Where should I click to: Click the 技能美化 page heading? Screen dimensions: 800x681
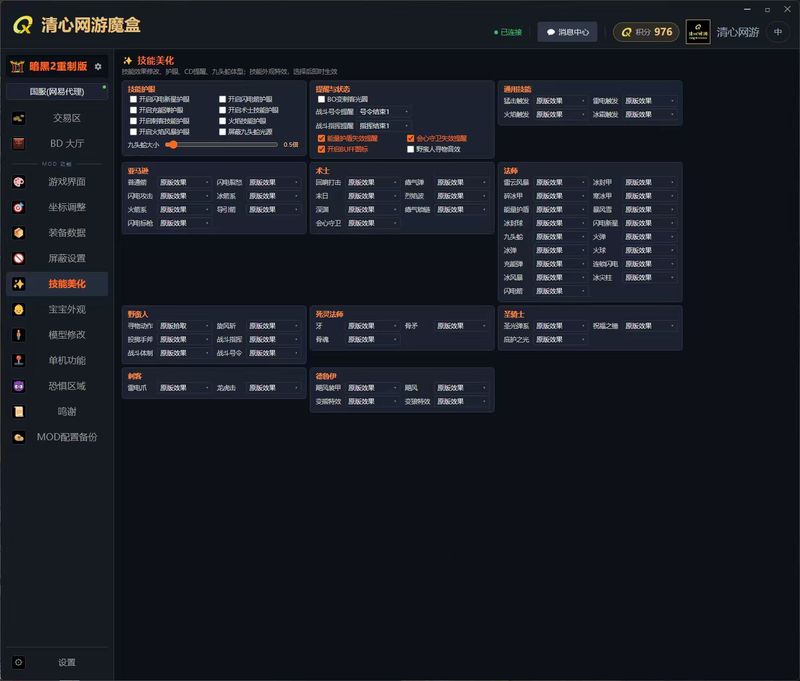click(x=156, y=61)
